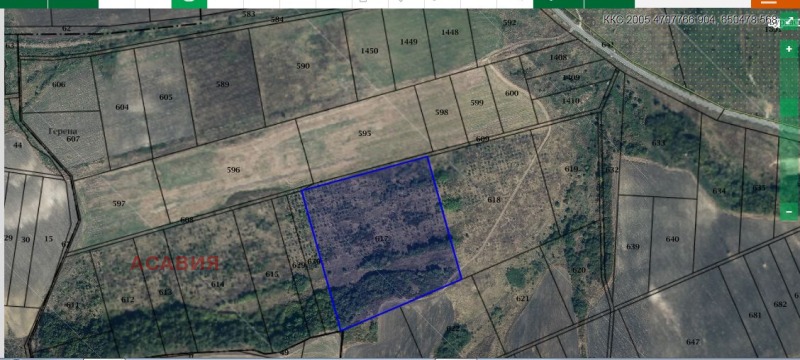Select parcel 615
Screen dimensions: 800x360
pos(272,274)
